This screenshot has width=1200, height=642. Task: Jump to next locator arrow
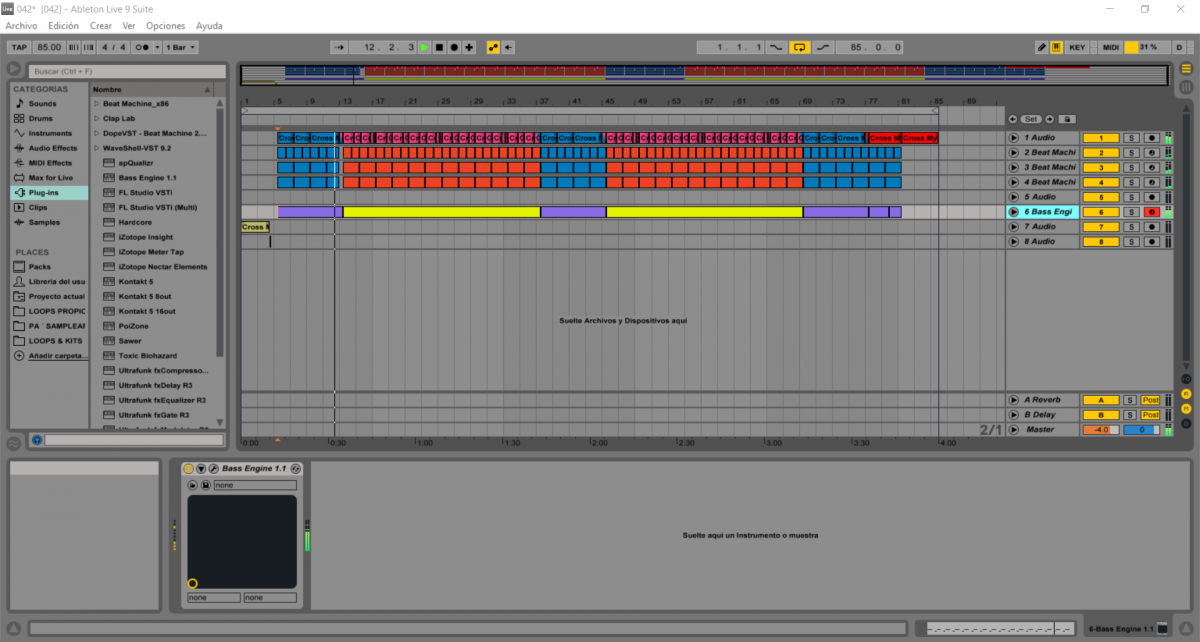(1049, 119)
